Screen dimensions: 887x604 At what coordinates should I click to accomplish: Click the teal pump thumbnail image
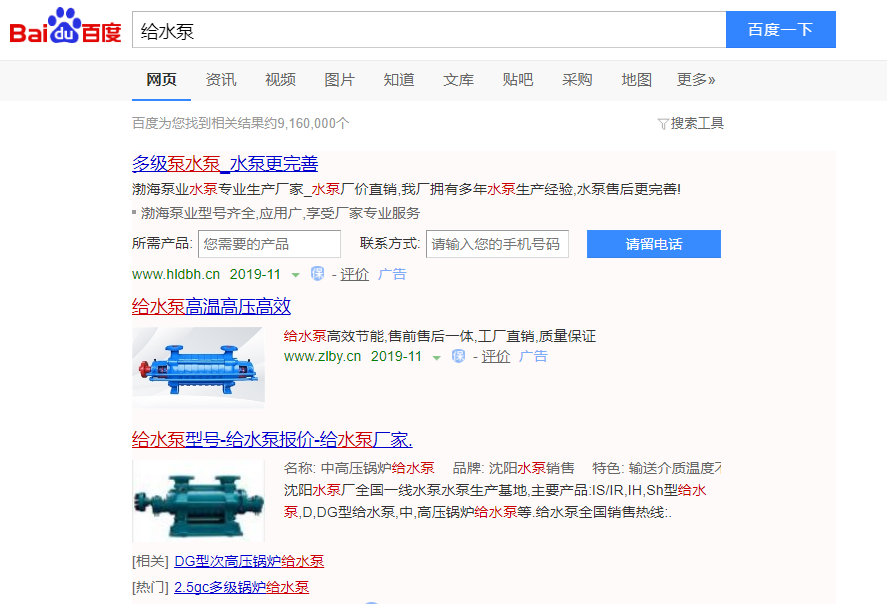coord(198,501)
